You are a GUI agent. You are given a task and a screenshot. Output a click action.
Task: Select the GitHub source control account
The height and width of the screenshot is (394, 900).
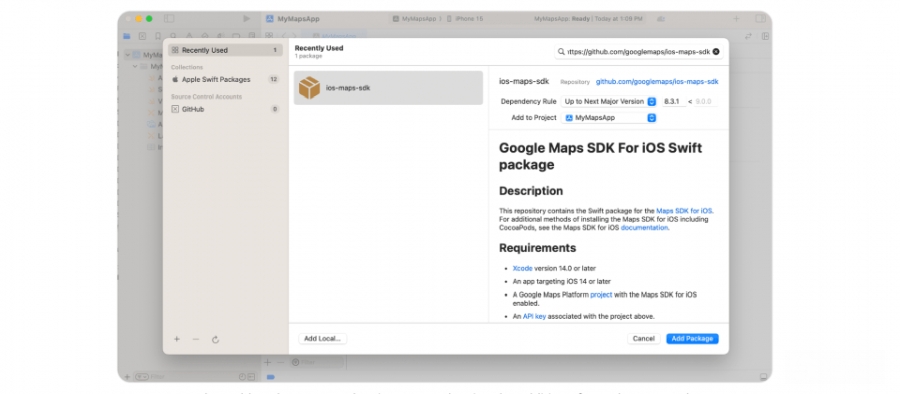[225, 109]
